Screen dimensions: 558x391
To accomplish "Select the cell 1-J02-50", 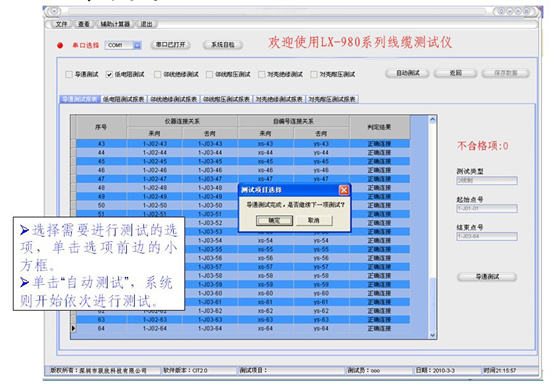I will pyautogui.click(x=154, y=205).
